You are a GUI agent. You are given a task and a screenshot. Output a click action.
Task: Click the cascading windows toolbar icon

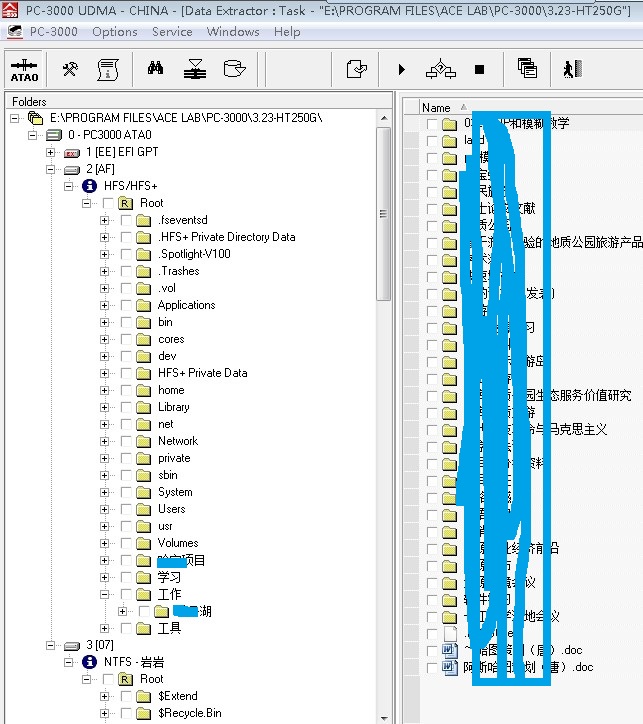527,70
